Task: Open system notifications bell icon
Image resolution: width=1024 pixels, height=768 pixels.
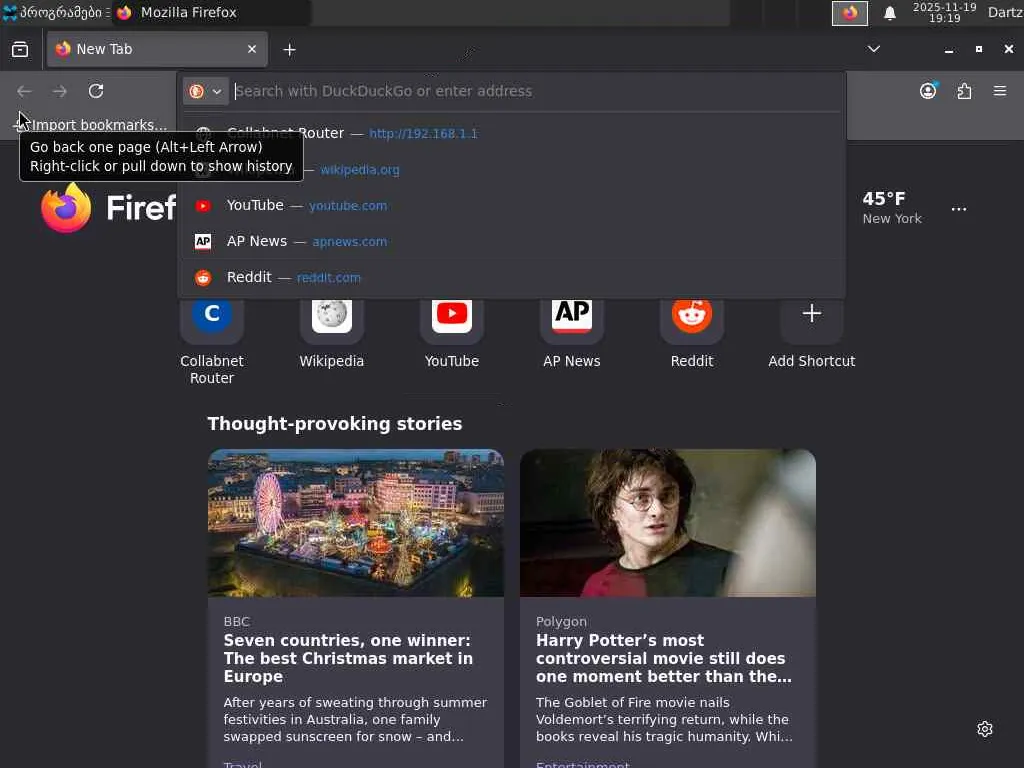Action: [x=889, y=13]
